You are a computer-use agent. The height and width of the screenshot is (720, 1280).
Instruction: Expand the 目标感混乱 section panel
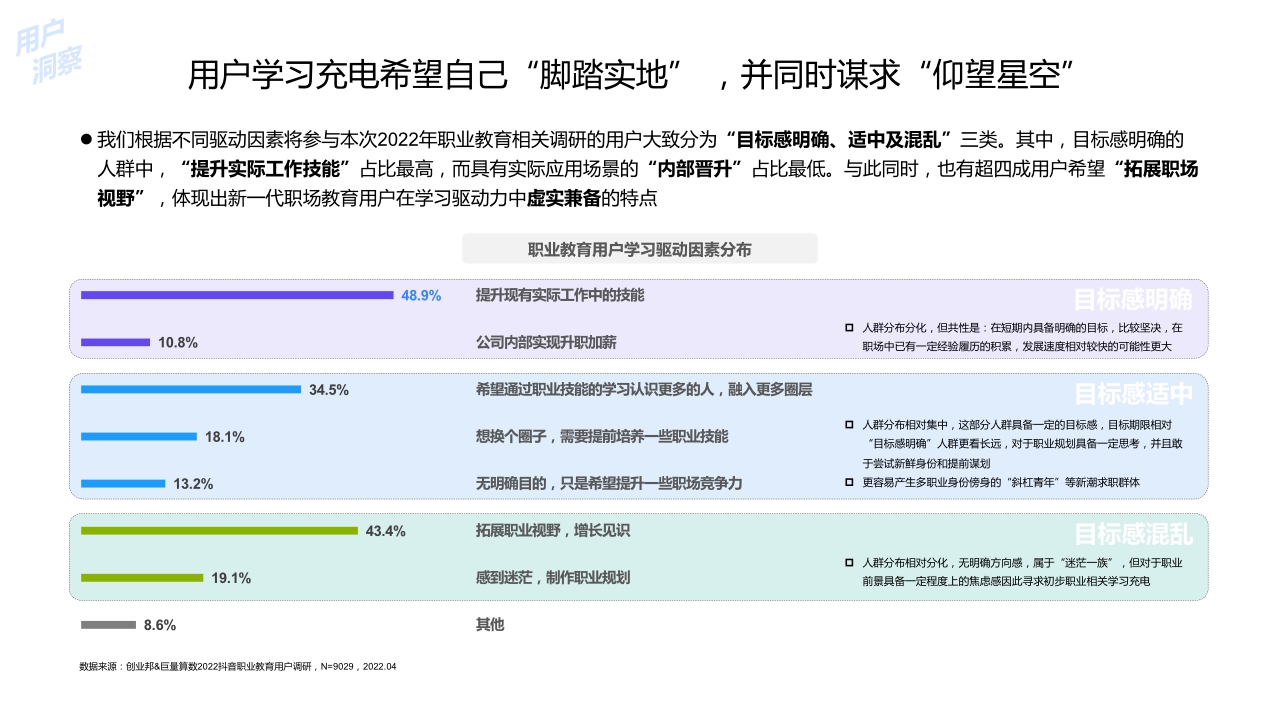(1132, 535)
